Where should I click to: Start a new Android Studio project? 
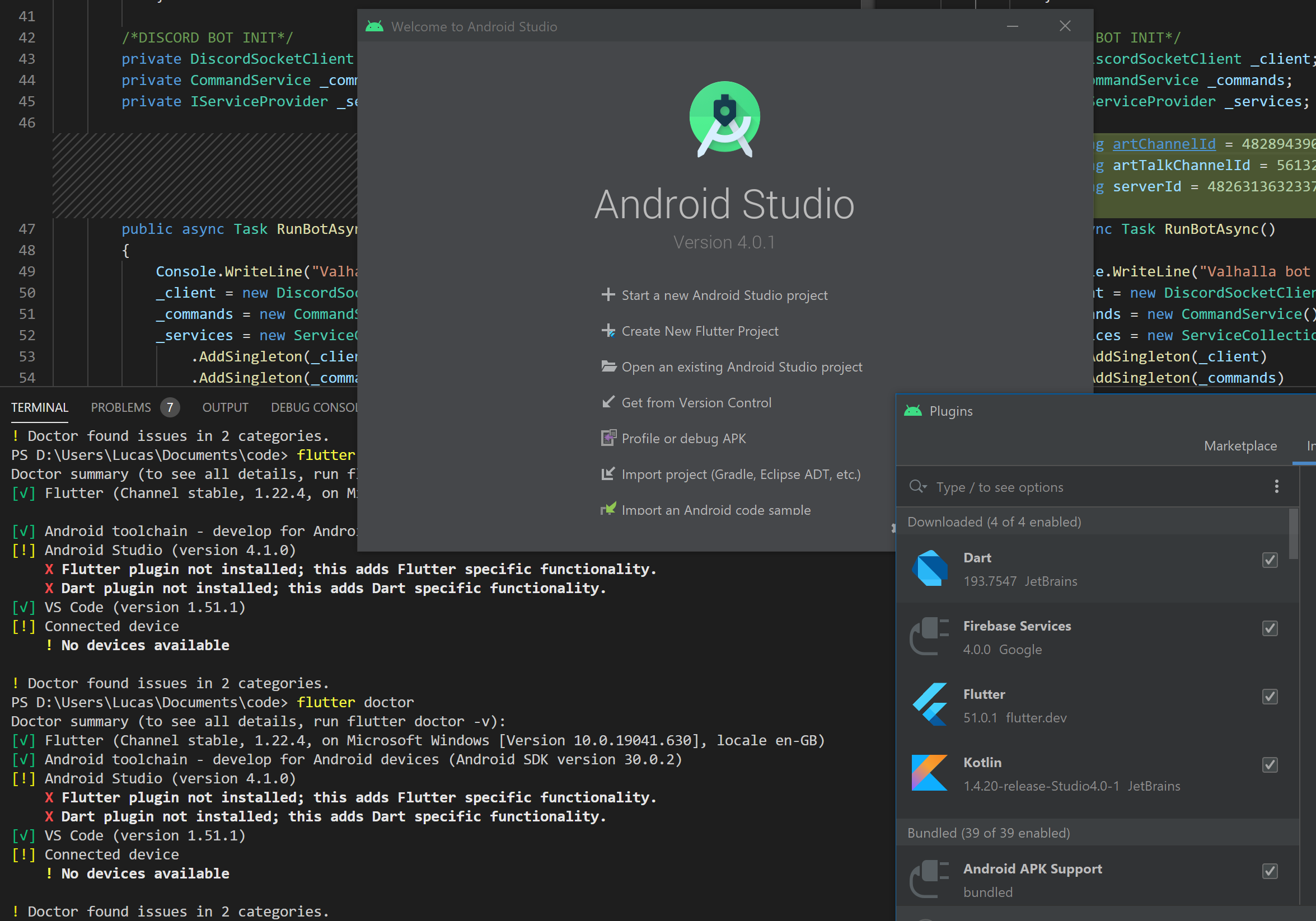coord(724,295)
